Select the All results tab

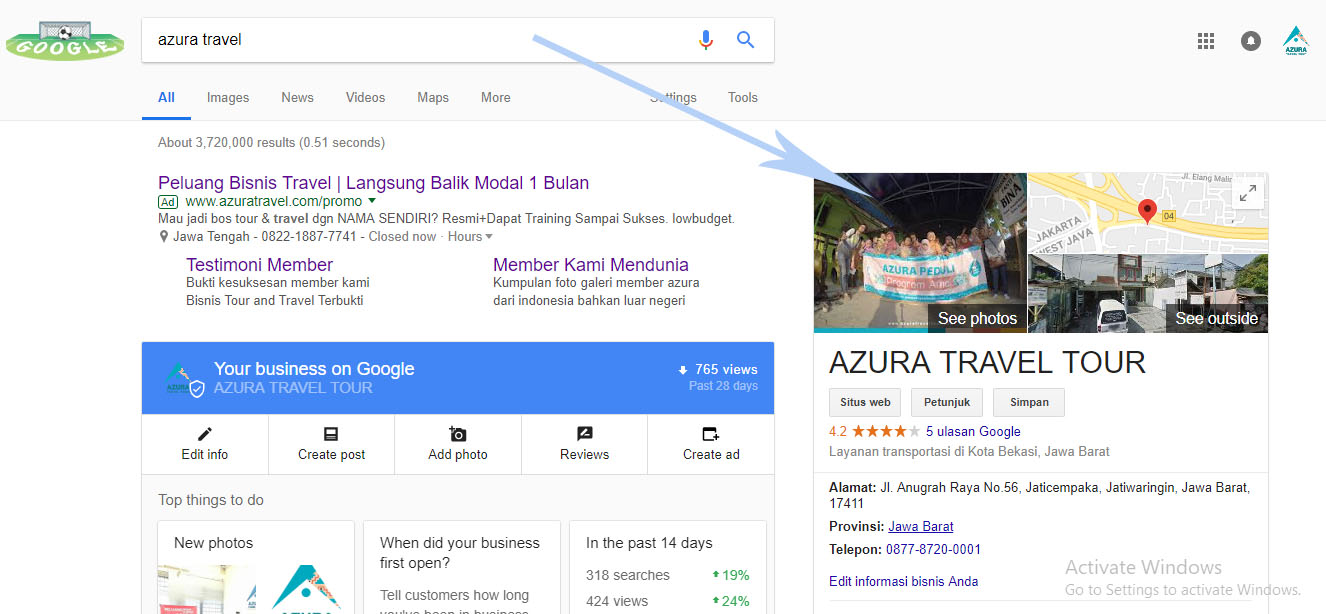click(x=166, y=97)
